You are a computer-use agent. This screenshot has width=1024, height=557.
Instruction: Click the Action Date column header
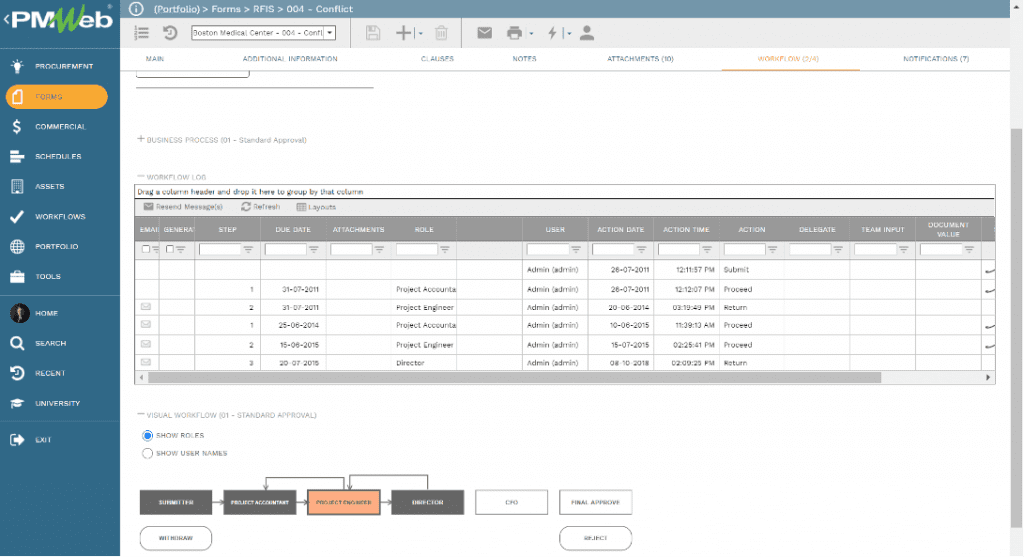[x=620, y=229]
